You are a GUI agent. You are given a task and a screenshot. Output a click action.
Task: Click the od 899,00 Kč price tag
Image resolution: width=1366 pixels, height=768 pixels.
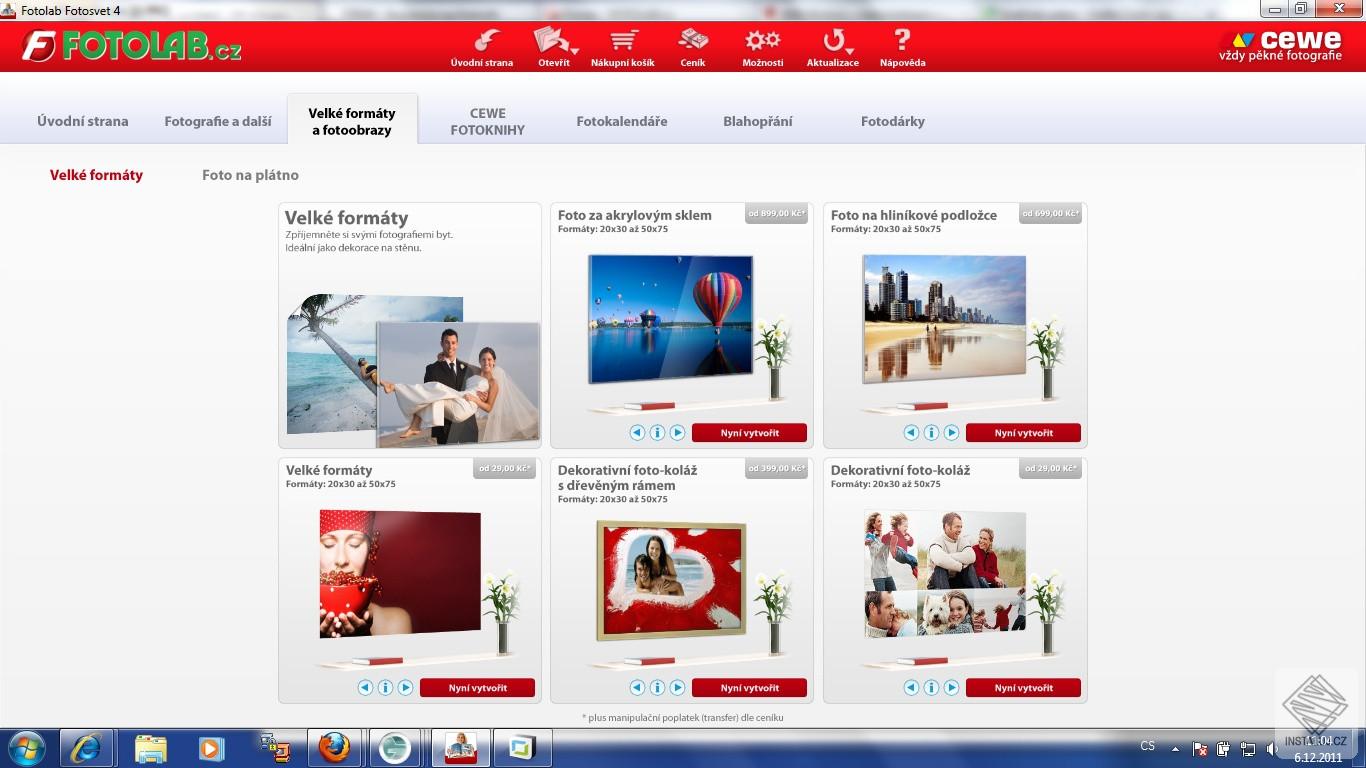click(776, 213)
